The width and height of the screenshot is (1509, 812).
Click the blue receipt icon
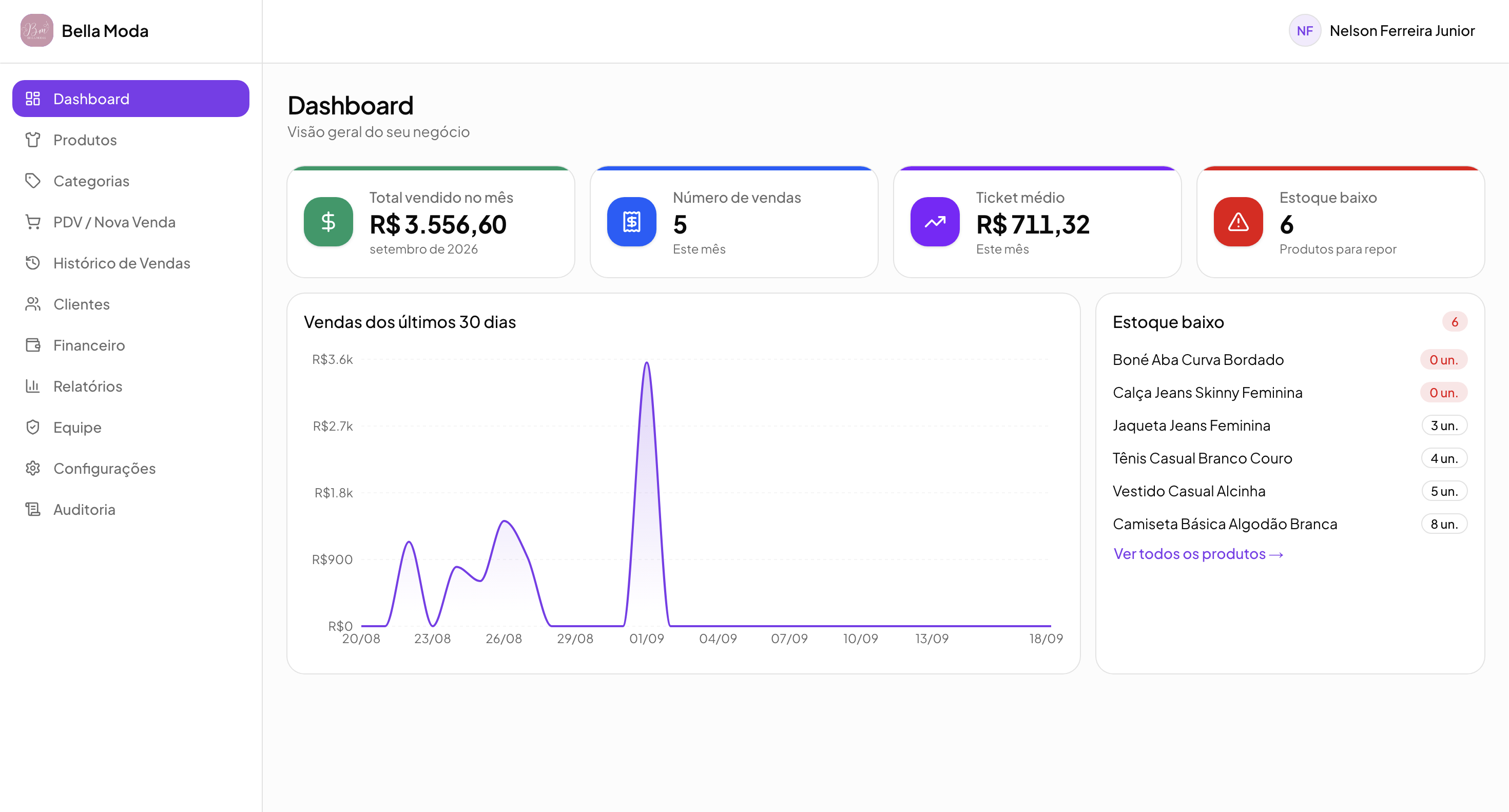[631, 221]
